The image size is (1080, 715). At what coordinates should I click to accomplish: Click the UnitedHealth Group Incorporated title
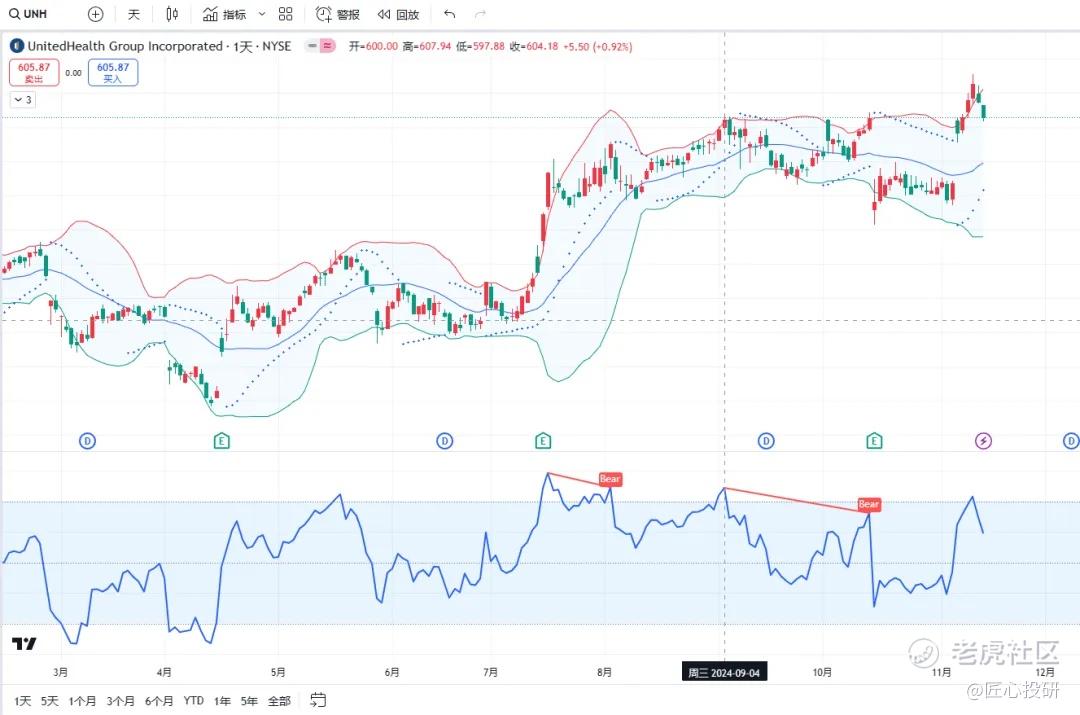point(125,46)
